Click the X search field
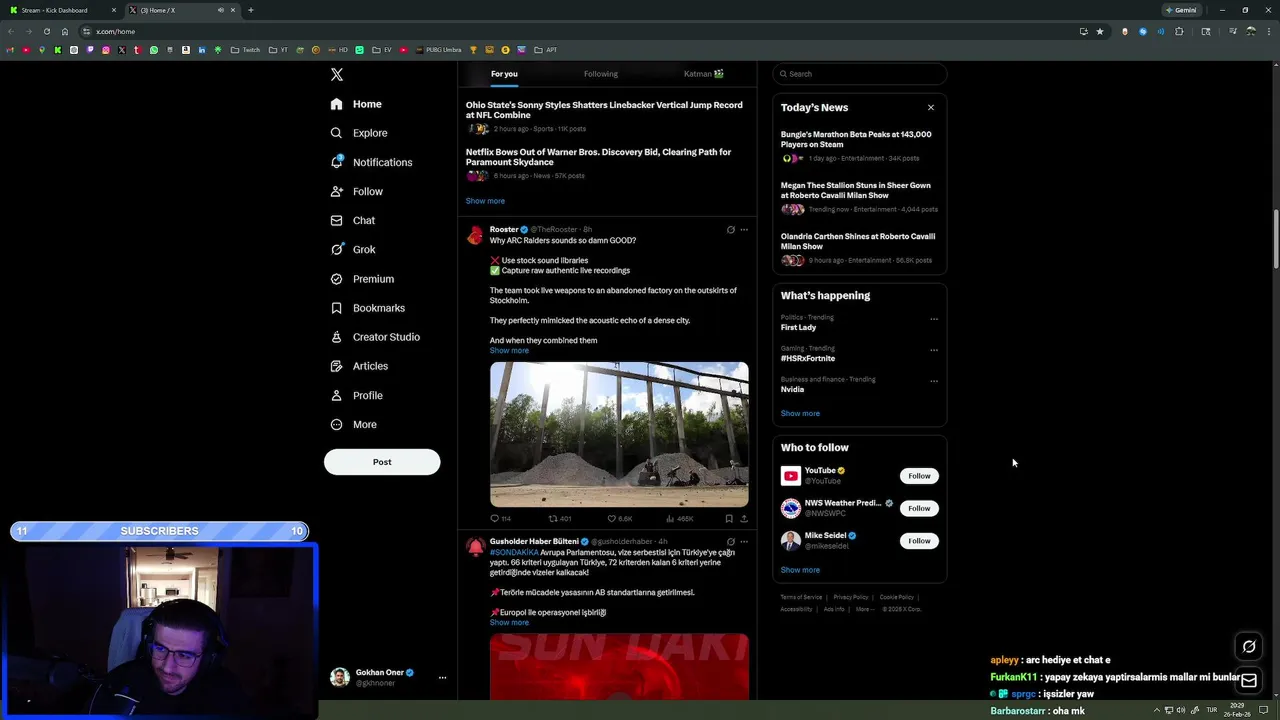The width and height of the screenshot is (1280, 720). (x=860, y=74)
